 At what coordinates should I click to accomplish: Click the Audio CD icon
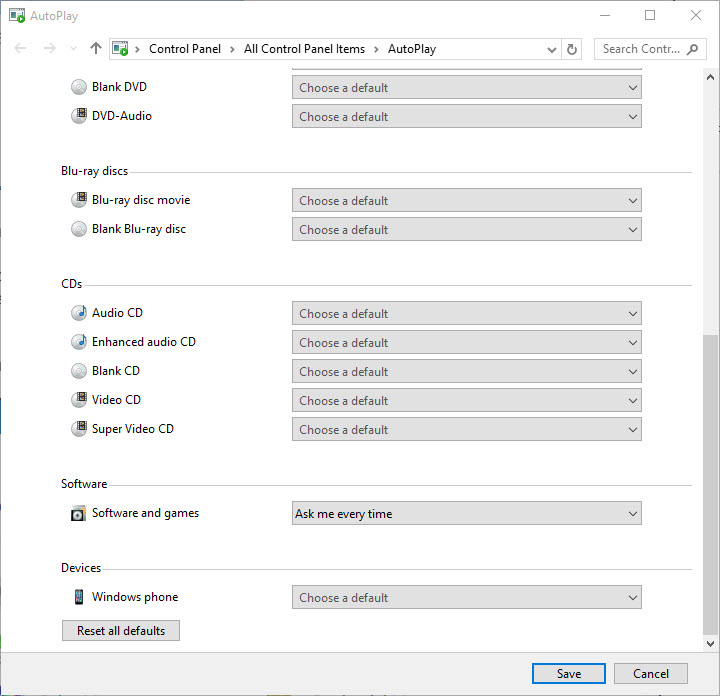coord(79,313)
